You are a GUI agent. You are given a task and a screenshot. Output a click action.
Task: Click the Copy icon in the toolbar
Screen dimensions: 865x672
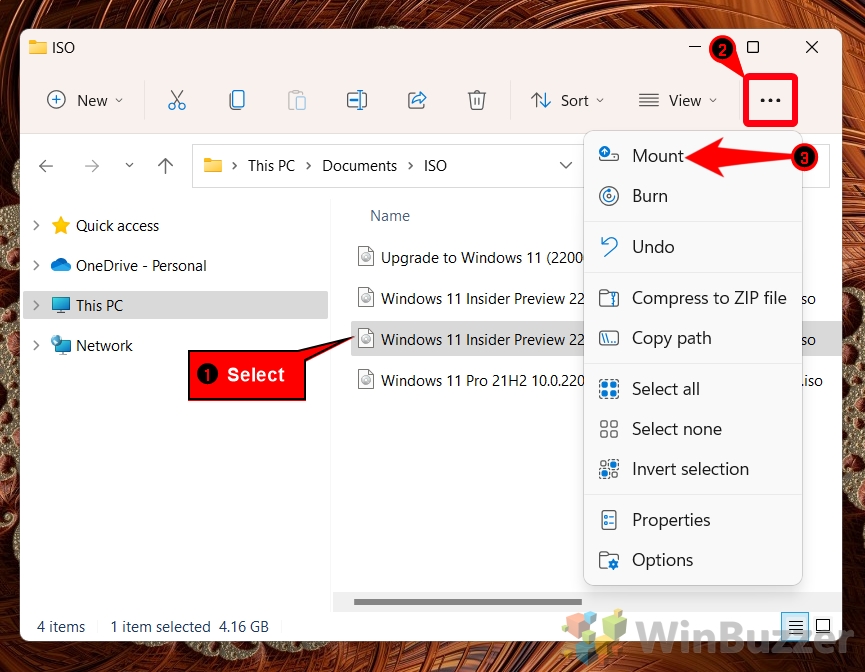(236, 100)
